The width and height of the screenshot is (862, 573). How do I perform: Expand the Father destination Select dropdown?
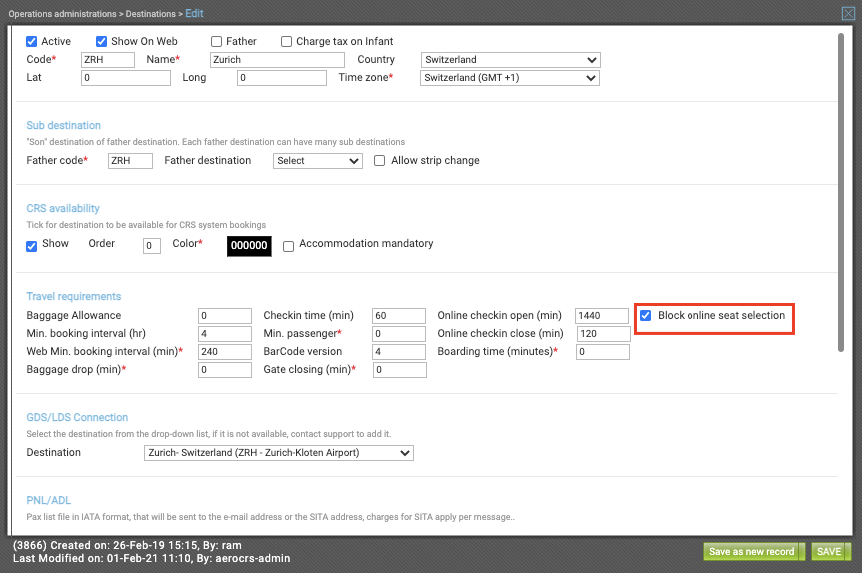click(x=318, y=161)
